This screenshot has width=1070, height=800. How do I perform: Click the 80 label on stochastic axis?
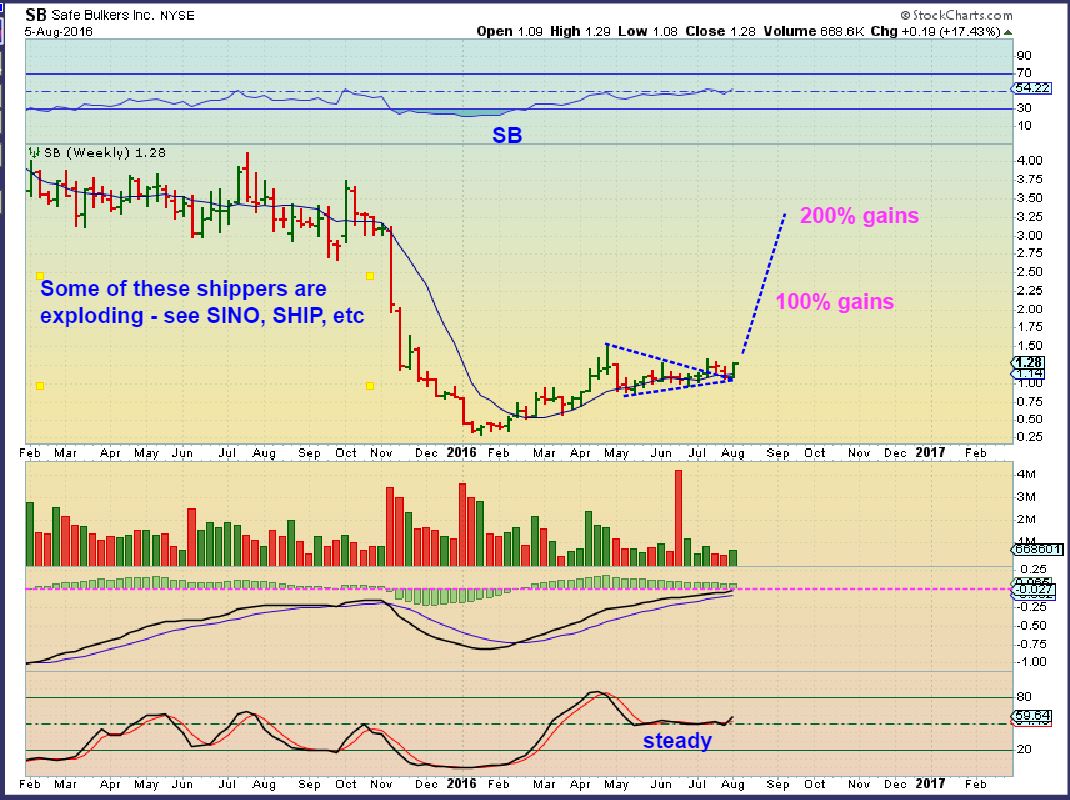[1024, 697]
